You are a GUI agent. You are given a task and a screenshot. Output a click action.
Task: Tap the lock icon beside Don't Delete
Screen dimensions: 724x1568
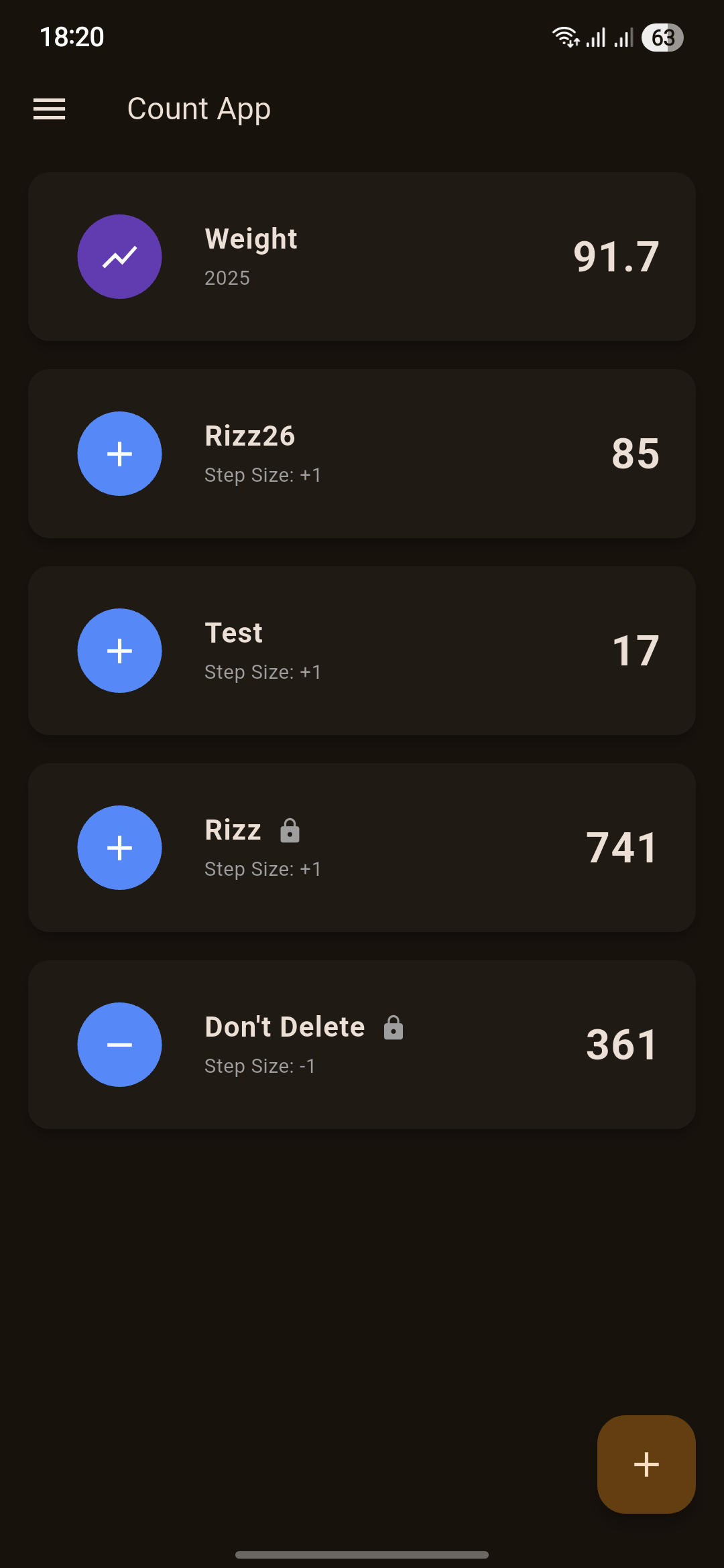[394, 1027]
